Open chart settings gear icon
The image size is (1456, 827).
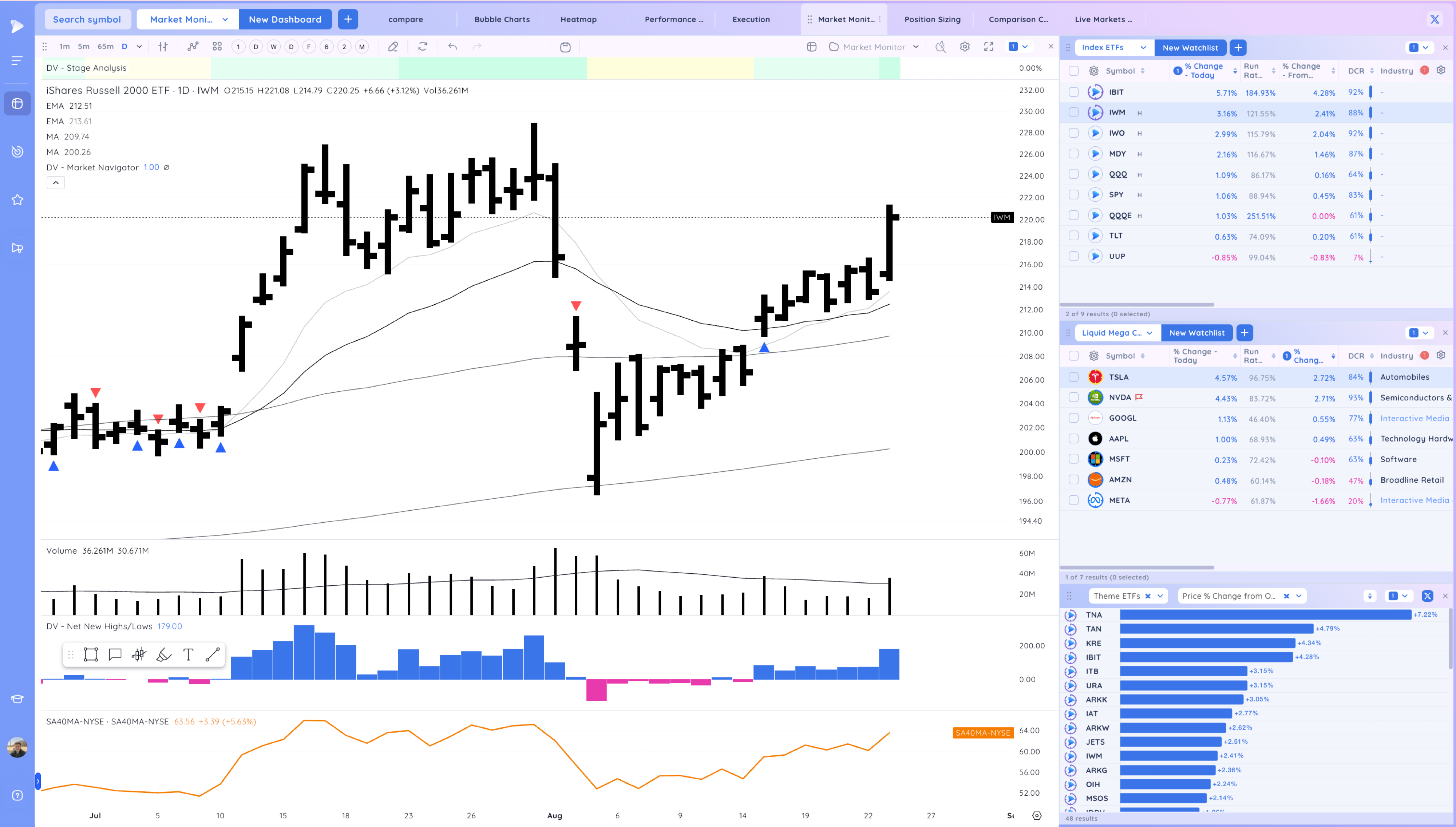coord(965,47)
